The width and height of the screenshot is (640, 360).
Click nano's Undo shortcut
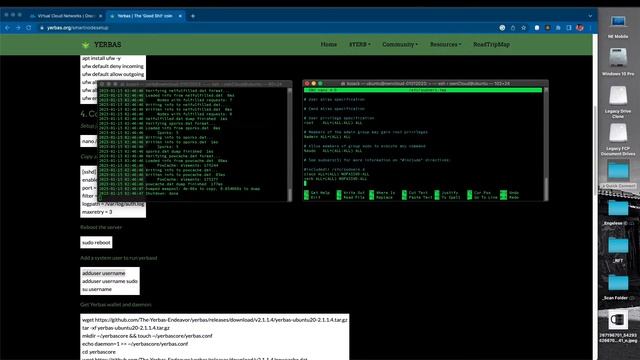[x=510, y=193]
